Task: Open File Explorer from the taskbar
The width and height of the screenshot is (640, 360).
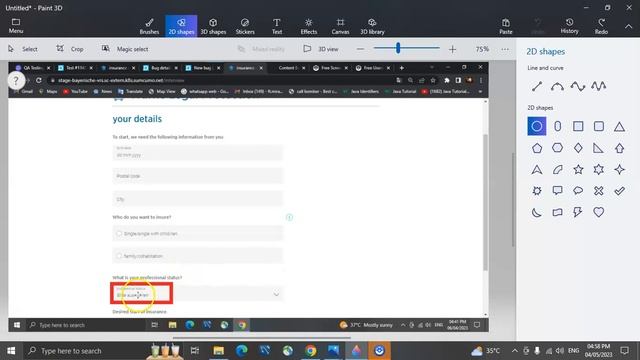Action: [218, 351]
